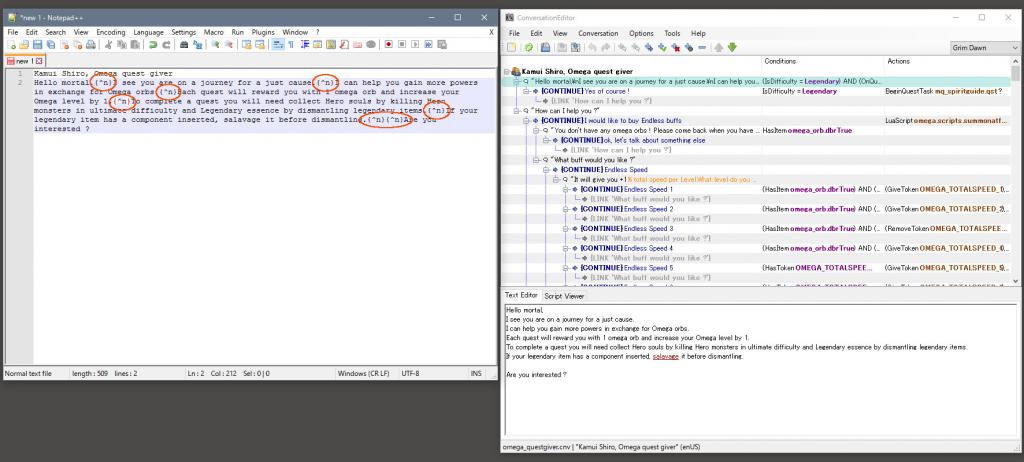Collapse the Endless Speed 1 node
The width and height of the screenshot is (1024, 462).
[566, 189]
